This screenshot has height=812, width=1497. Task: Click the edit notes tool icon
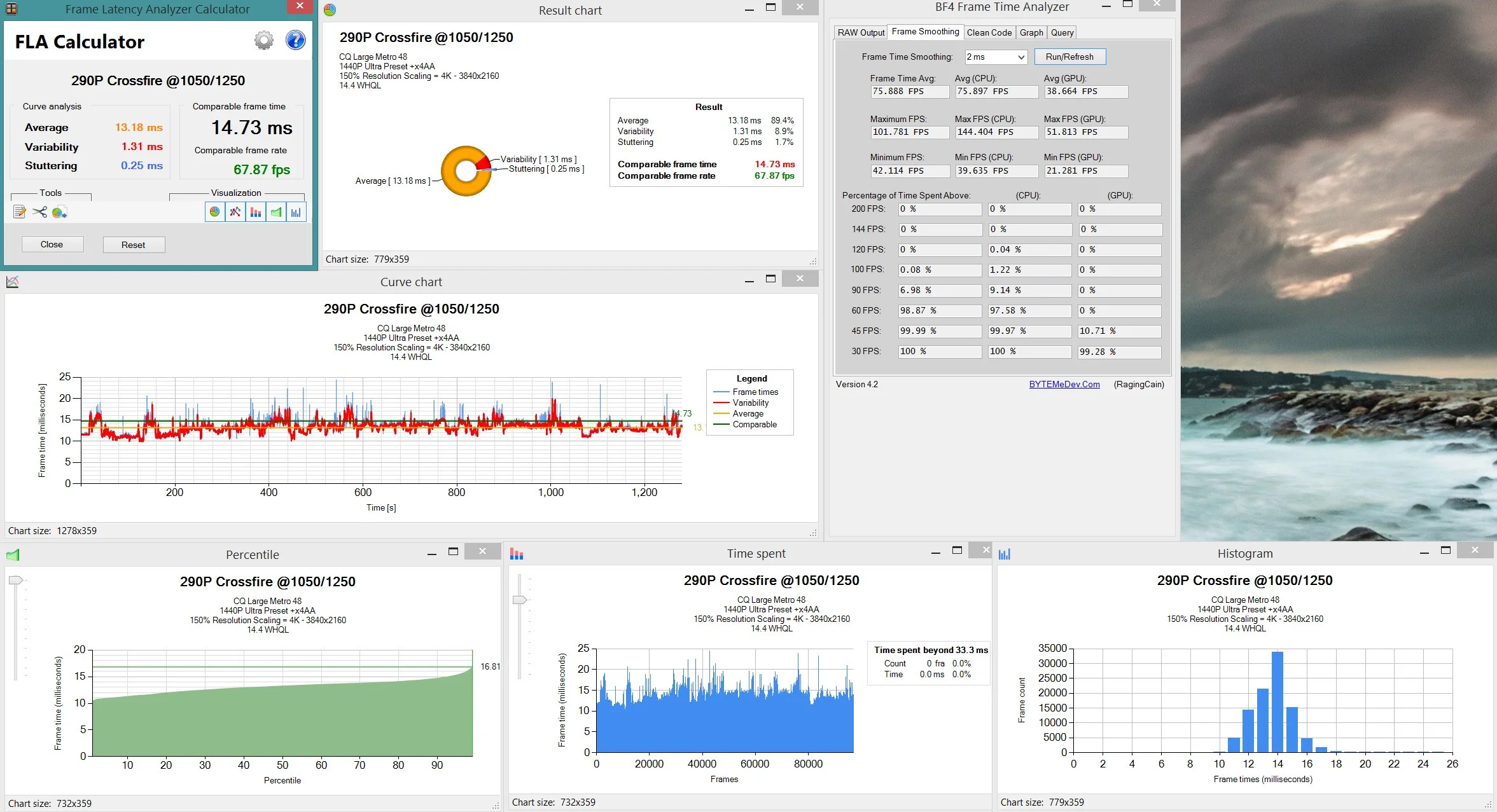pos(20,212)
